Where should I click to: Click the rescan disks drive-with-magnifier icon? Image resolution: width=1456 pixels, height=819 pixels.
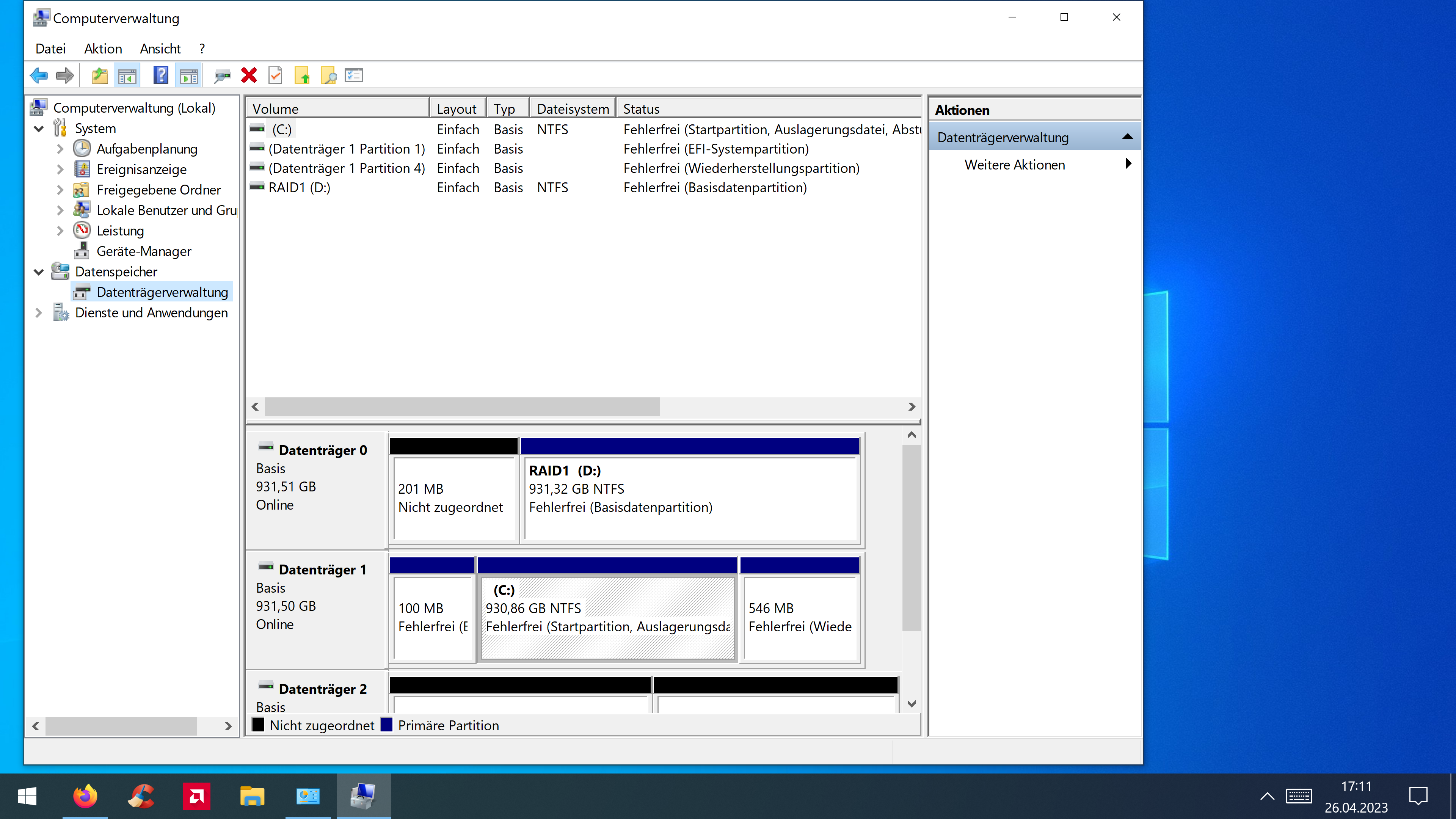[221, 75]
